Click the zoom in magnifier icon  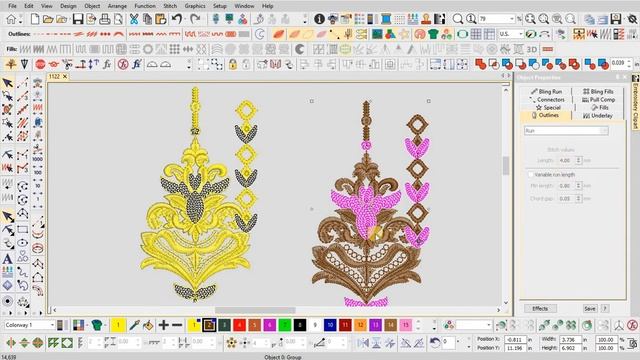point(458,19)
